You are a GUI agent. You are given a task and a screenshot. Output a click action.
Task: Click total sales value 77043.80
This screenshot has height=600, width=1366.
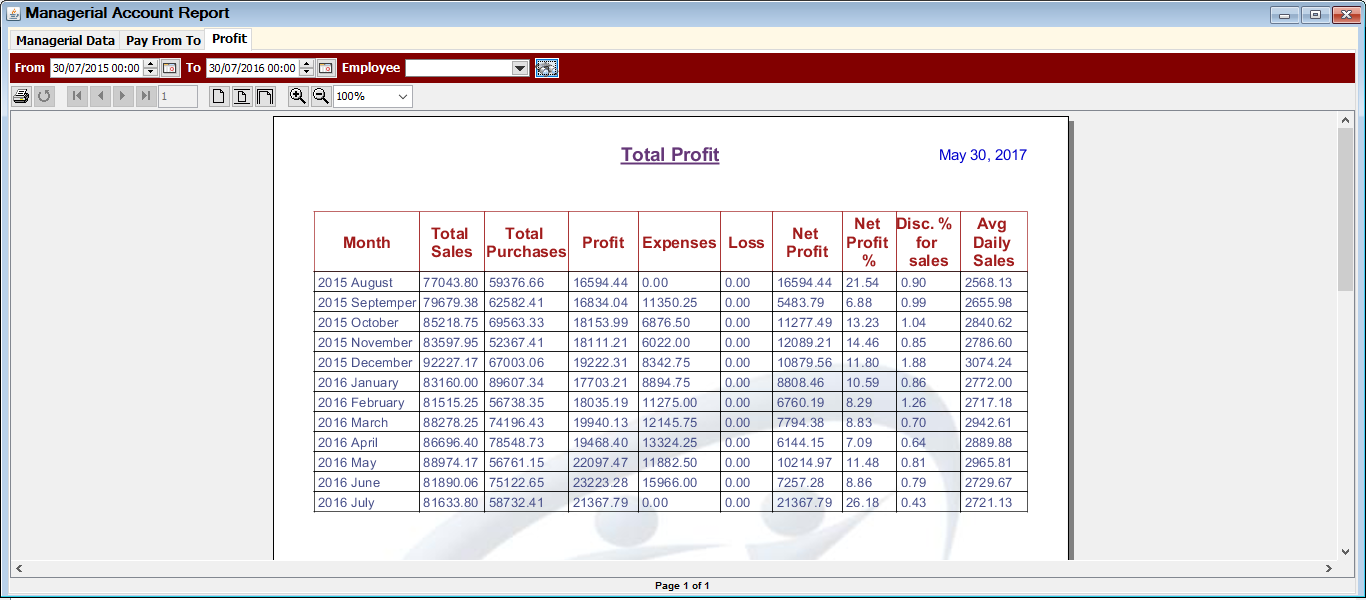pos(451,283)
